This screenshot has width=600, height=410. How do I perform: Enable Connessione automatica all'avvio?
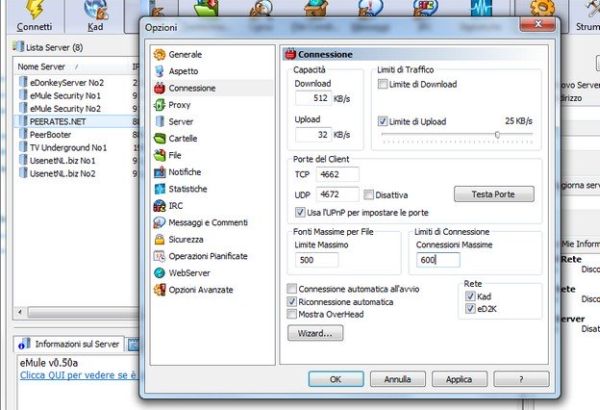pos(292,289)
